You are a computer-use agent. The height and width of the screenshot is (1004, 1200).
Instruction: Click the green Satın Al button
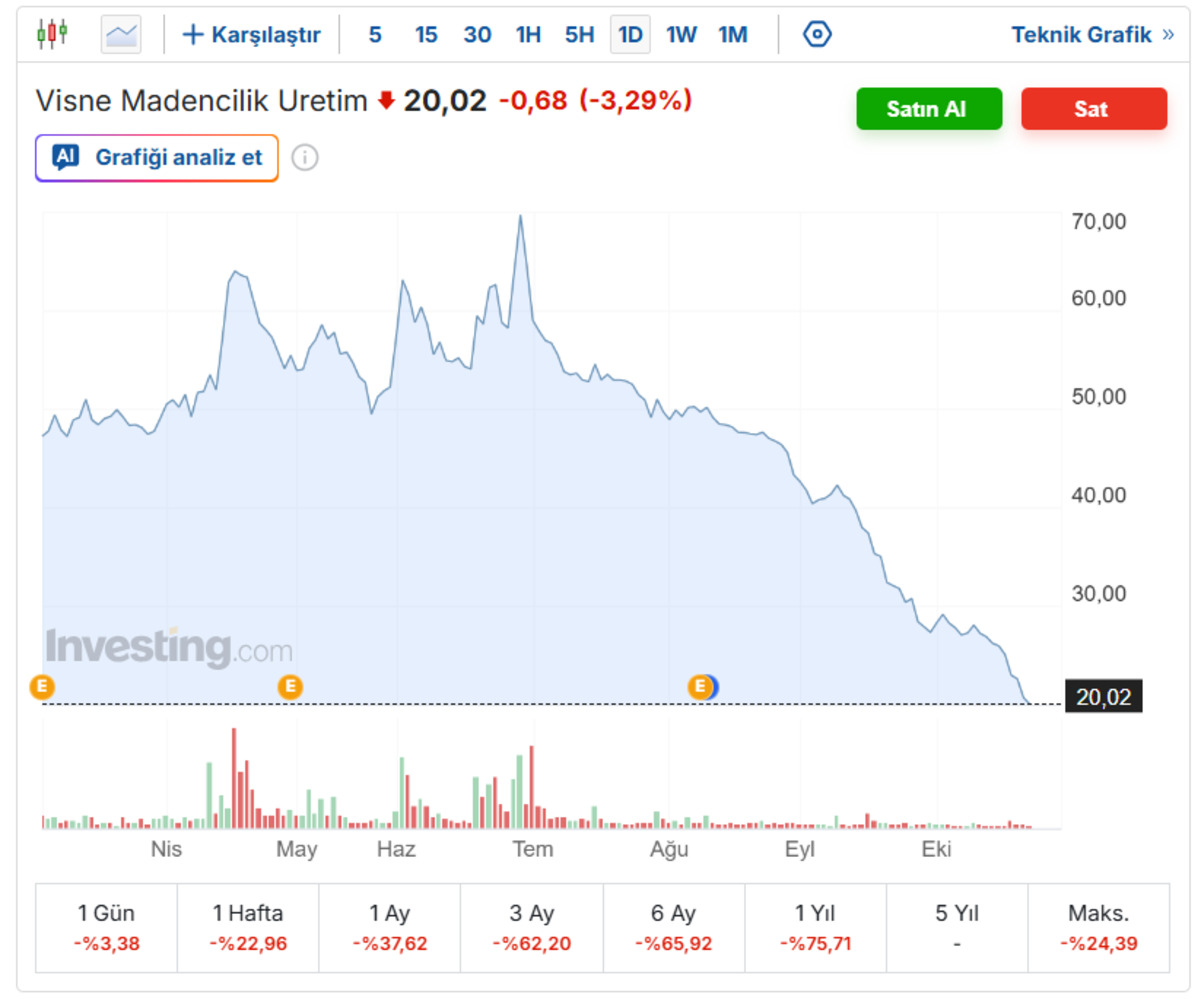[x=929, y=109]
